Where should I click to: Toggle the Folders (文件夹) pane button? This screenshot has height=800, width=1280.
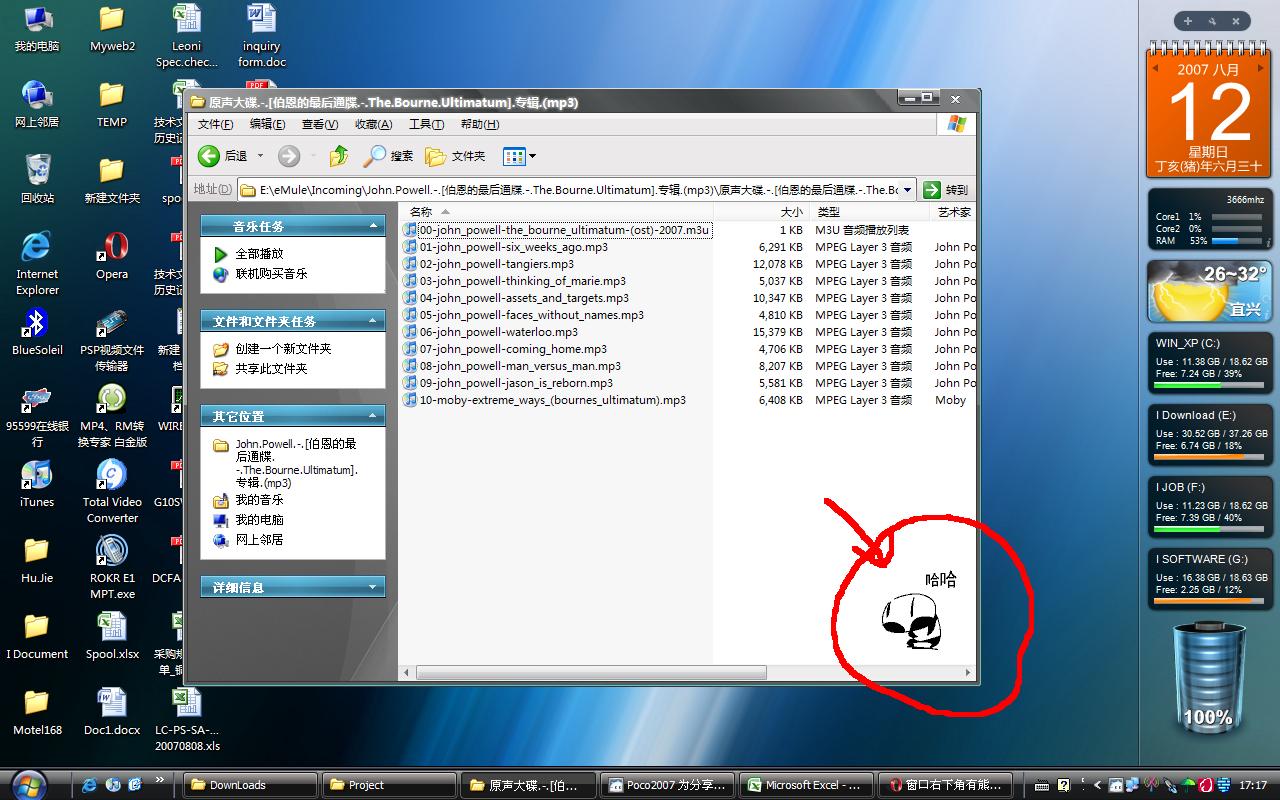pyautogui.click(x=455, y=156)
